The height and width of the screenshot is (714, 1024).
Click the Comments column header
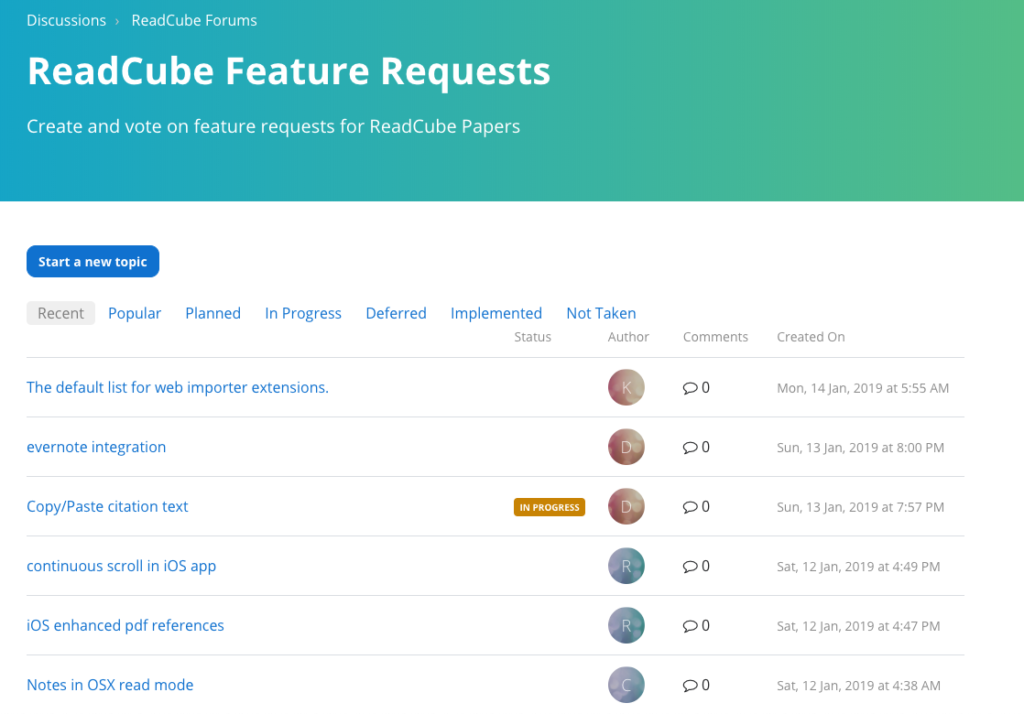click(715, 336)
